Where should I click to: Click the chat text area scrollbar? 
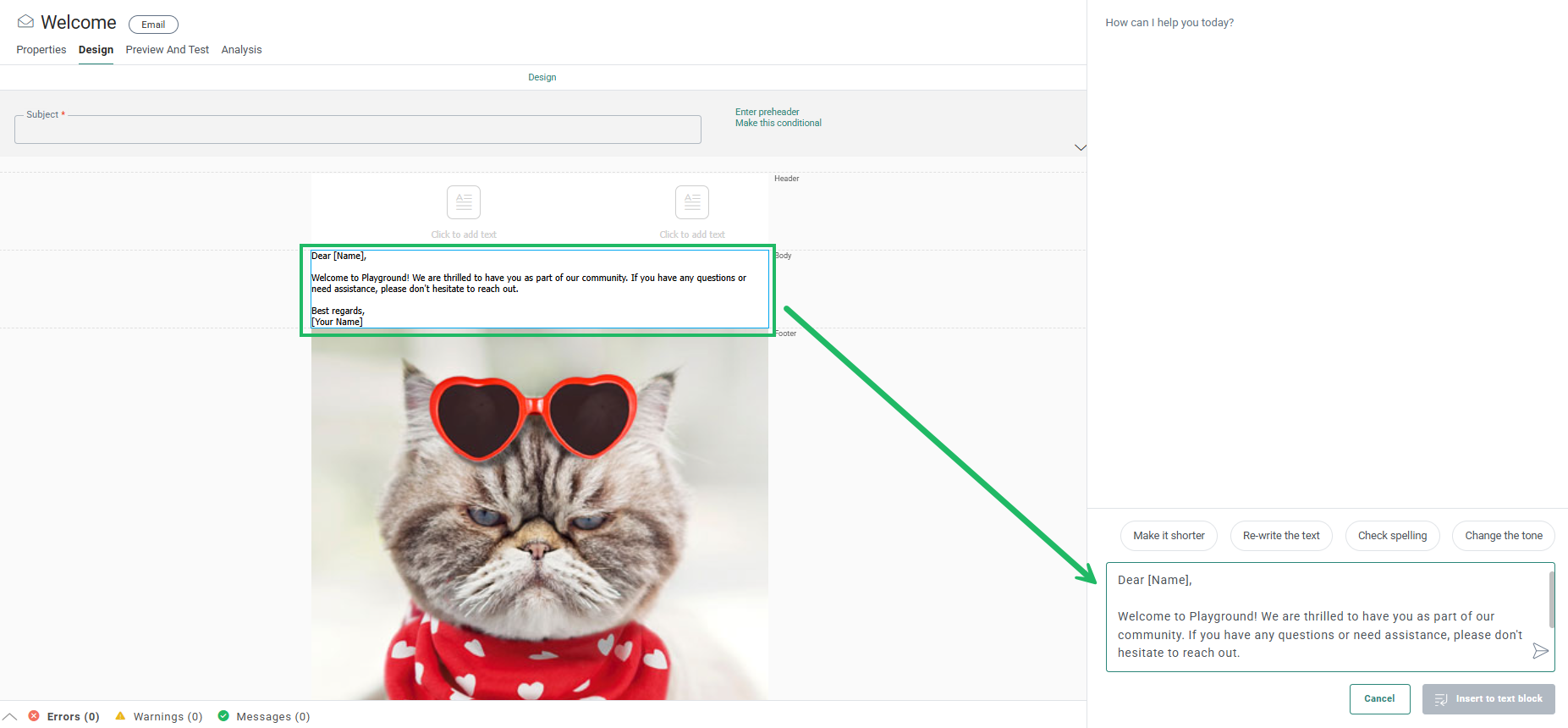pos(1551,599)
